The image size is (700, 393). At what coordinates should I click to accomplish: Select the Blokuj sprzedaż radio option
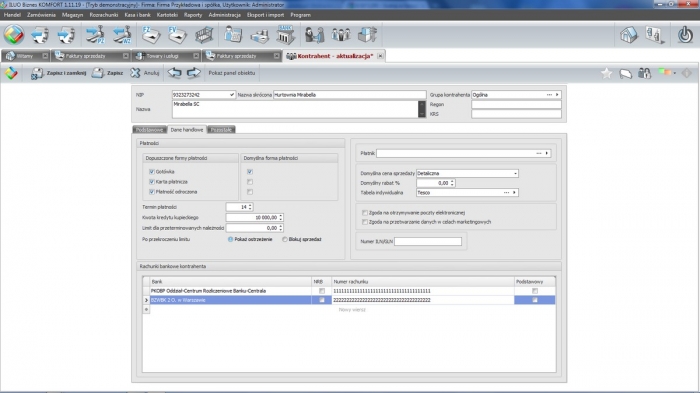pyautogui.click(x=284, y=239)
